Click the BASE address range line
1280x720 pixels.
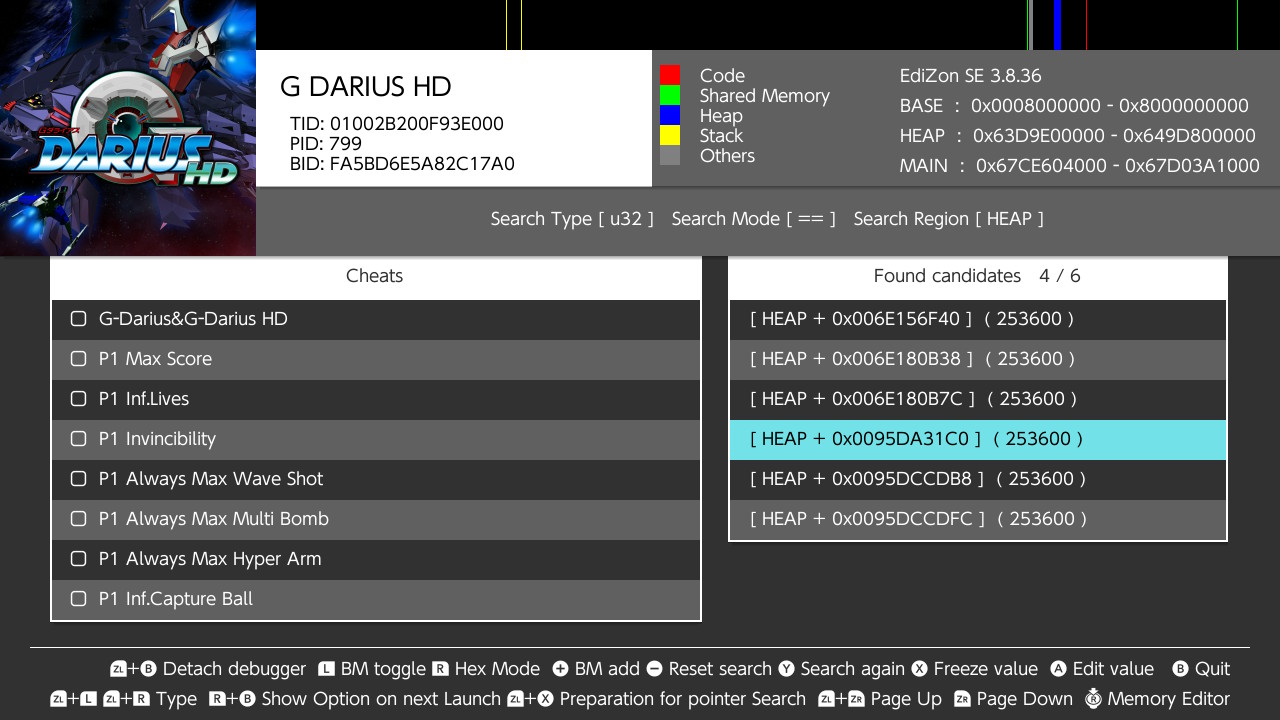[x=1074, y=106]
